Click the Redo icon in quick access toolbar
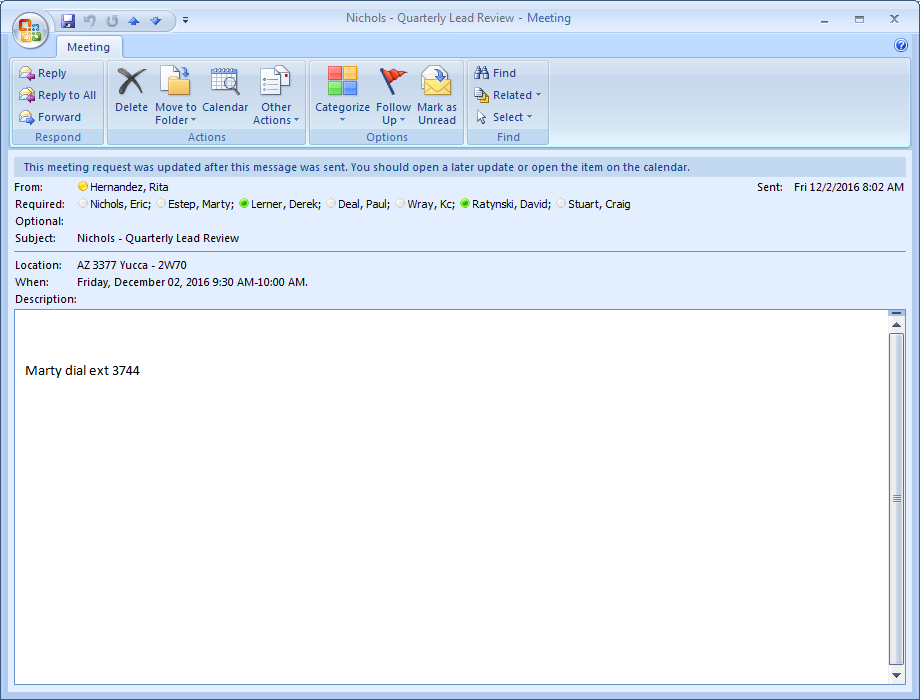The image size is (920, 700). click(111, 21)
